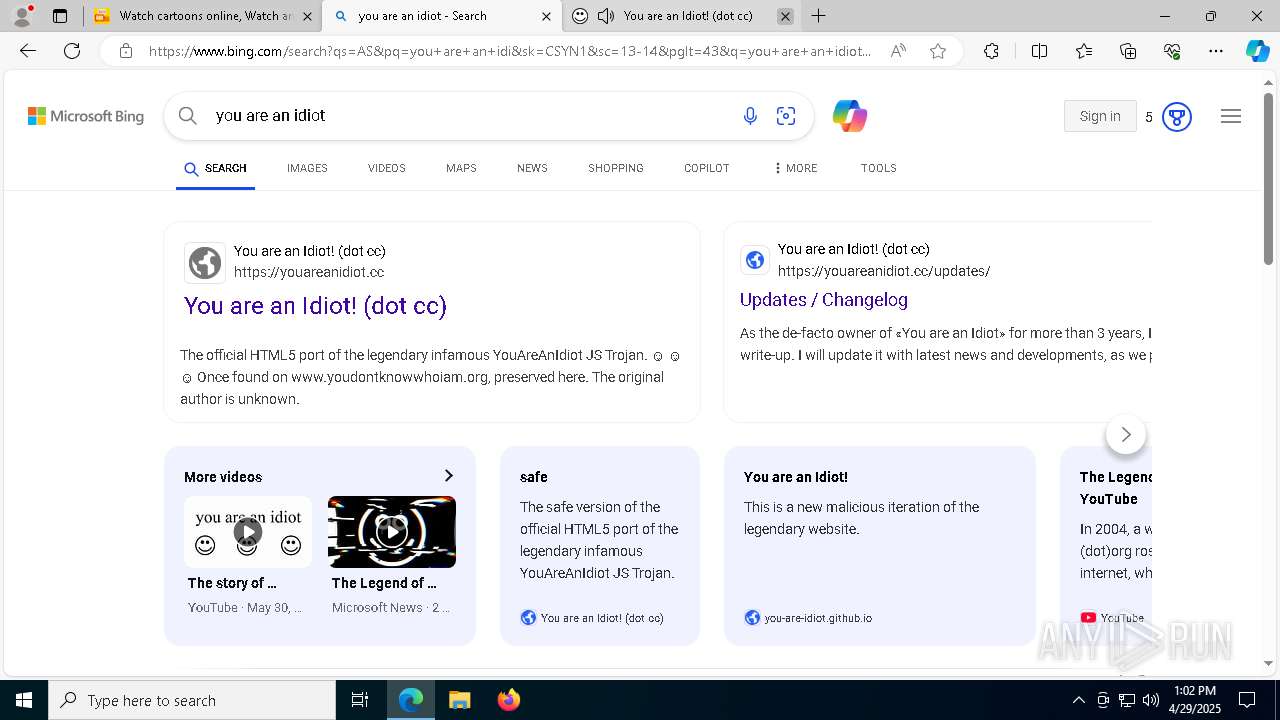
Task: Open Edge Settings and more menu
Action: pos(1216,51)
